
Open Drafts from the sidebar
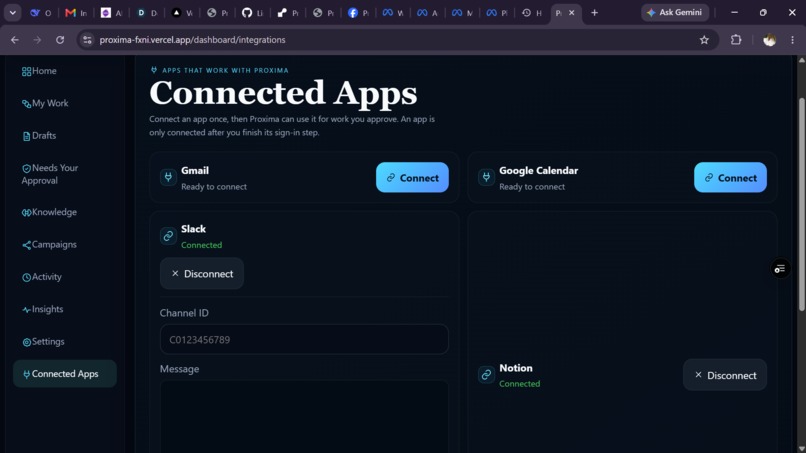click(x=39, y=136)
